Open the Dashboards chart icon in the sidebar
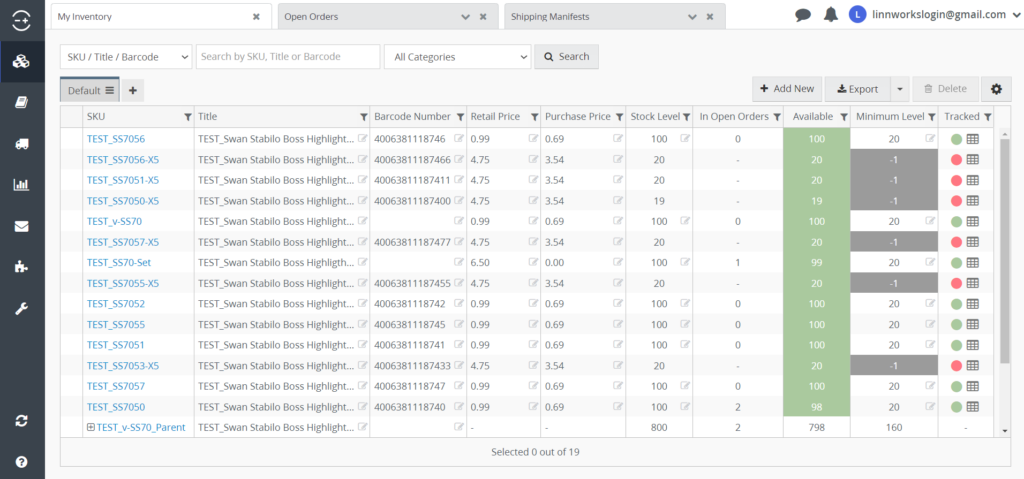The height and width of the screenshot is (479, 1024). click(22, 185)
